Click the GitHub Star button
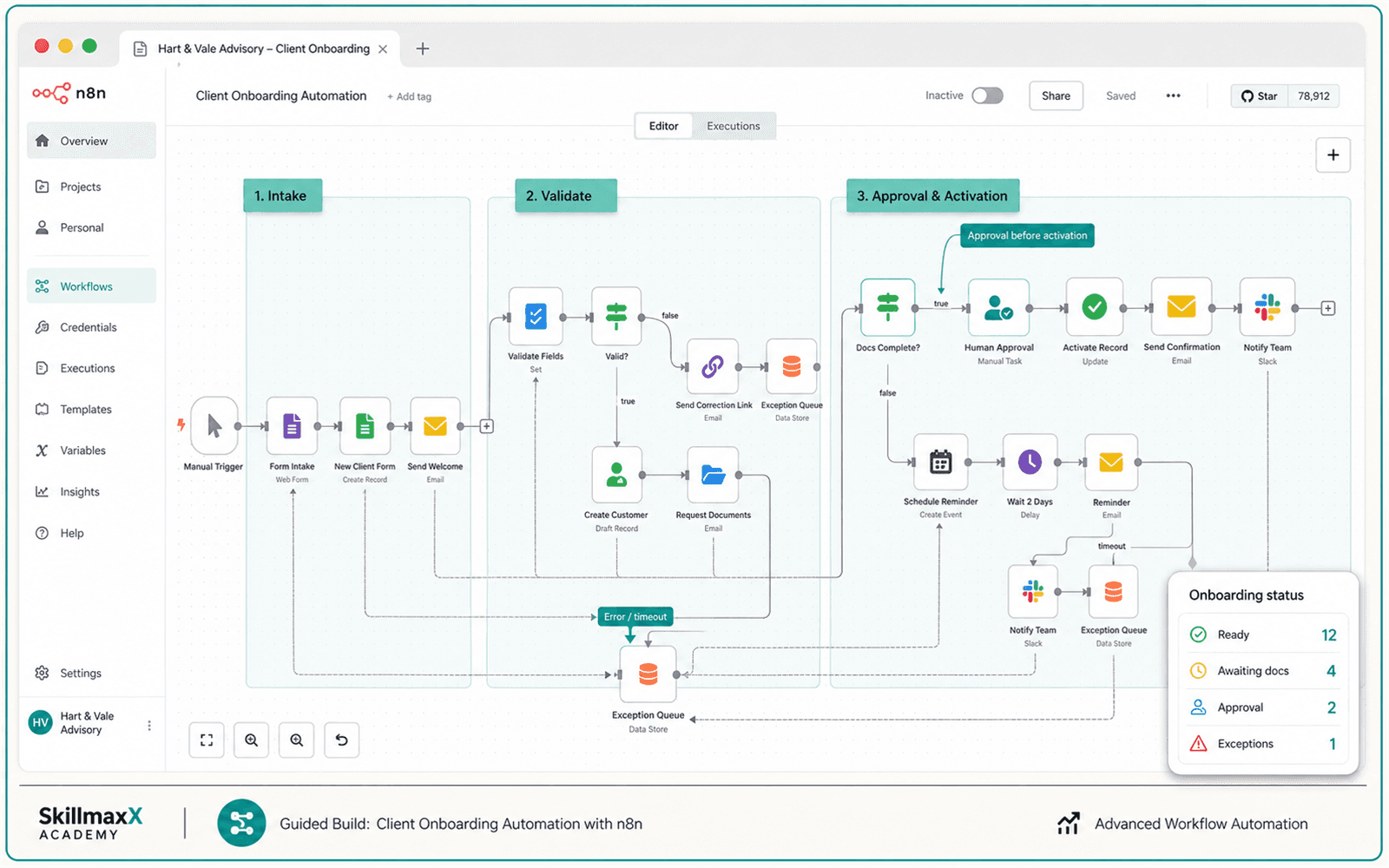 click(x=1259, y=95)
